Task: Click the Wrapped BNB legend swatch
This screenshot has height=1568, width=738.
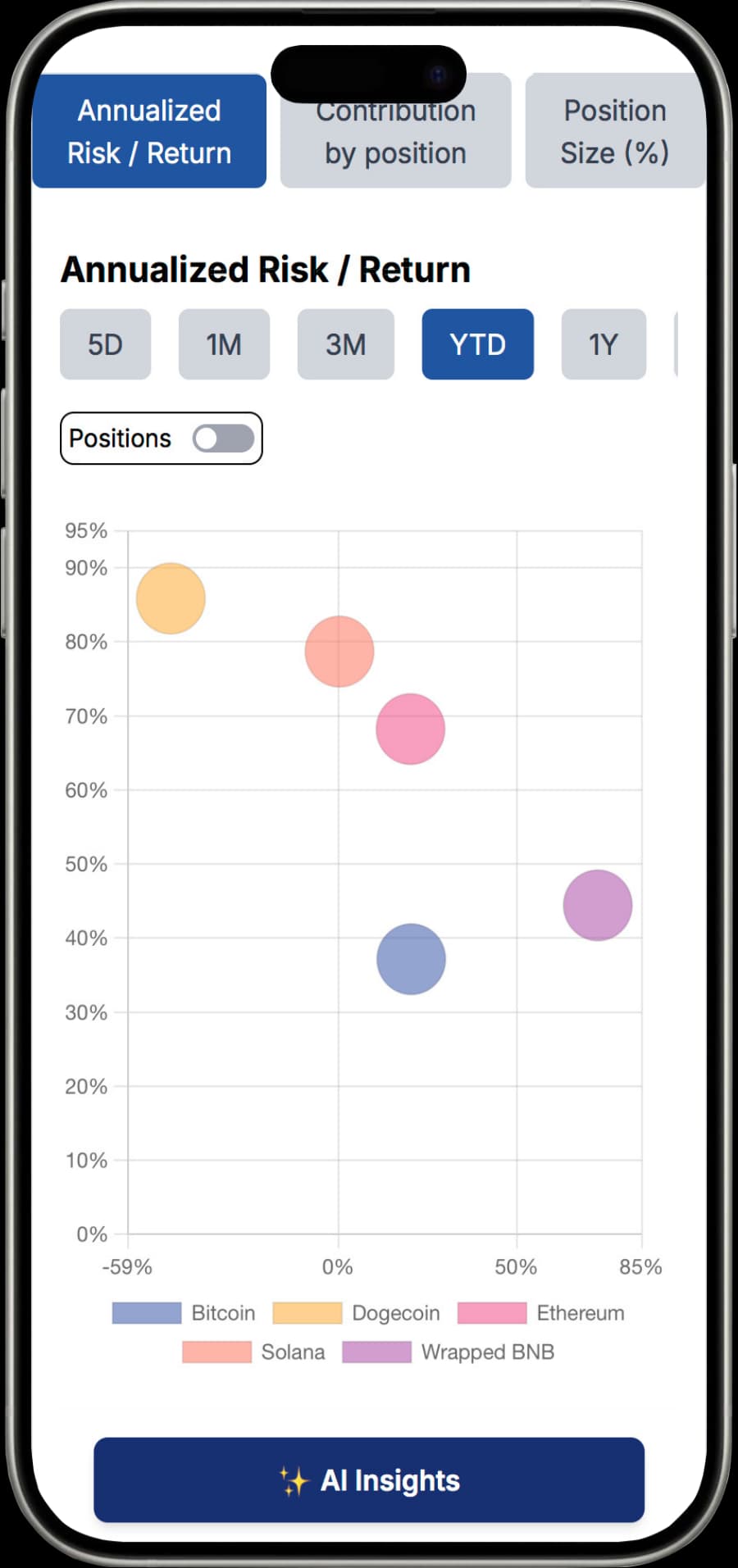Action: tap(376, 1352)
